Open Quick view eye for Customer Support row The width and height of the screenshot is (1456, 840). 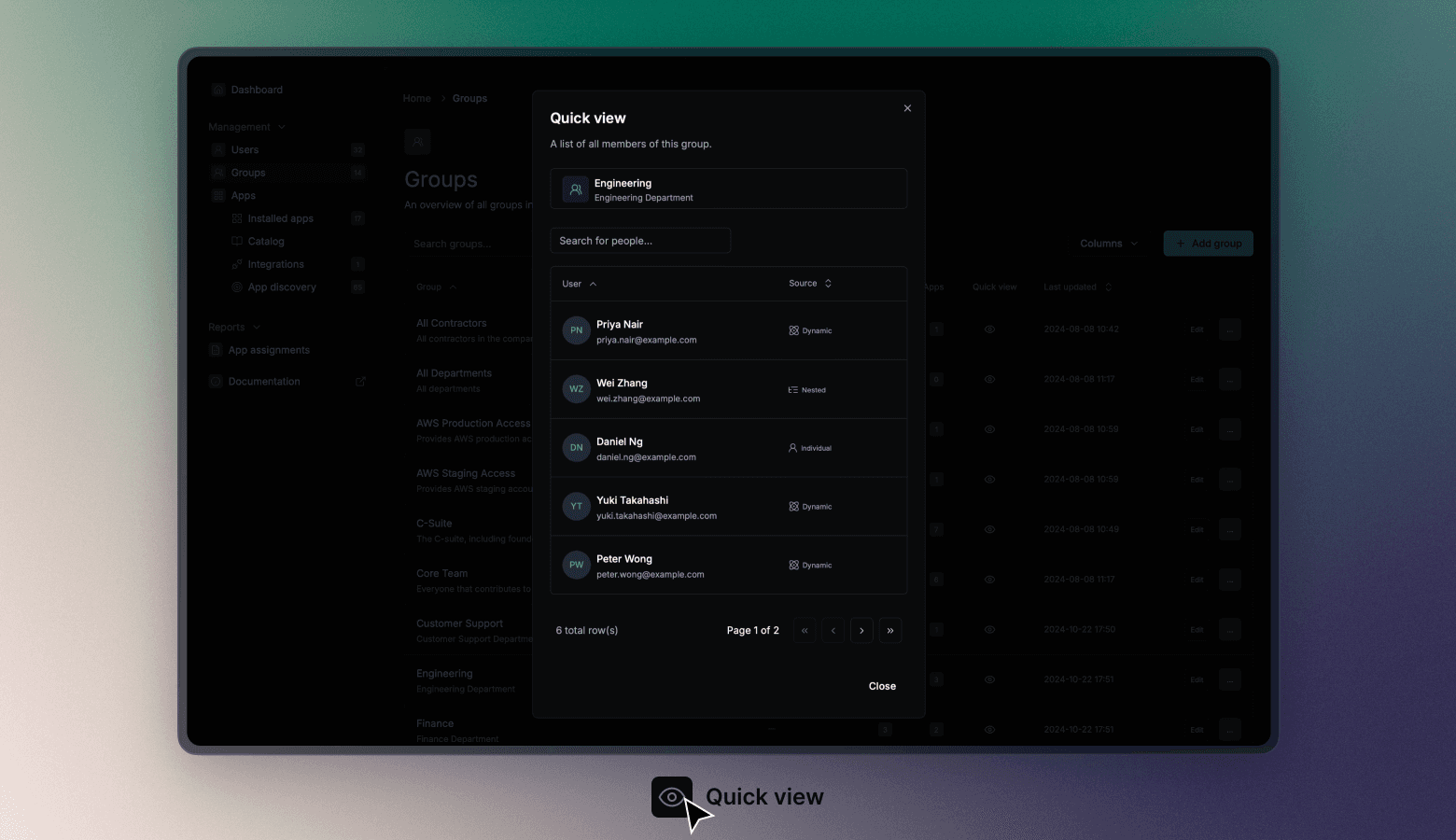click(989, 630)
